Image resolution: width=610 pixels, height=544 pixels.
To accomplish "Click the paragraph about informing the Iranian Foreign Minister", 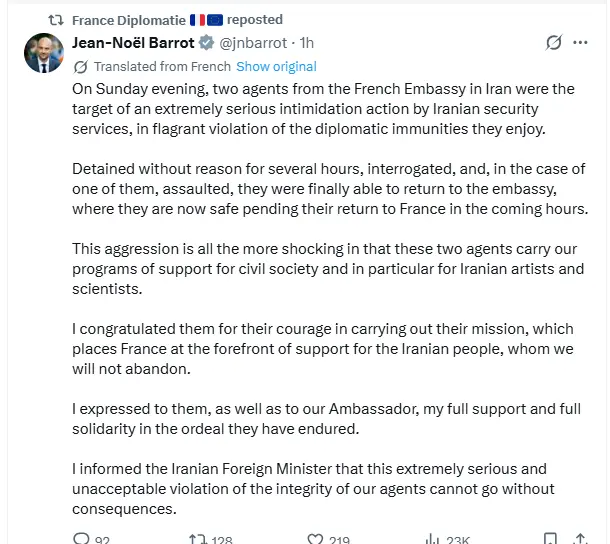I will point(313,489).
